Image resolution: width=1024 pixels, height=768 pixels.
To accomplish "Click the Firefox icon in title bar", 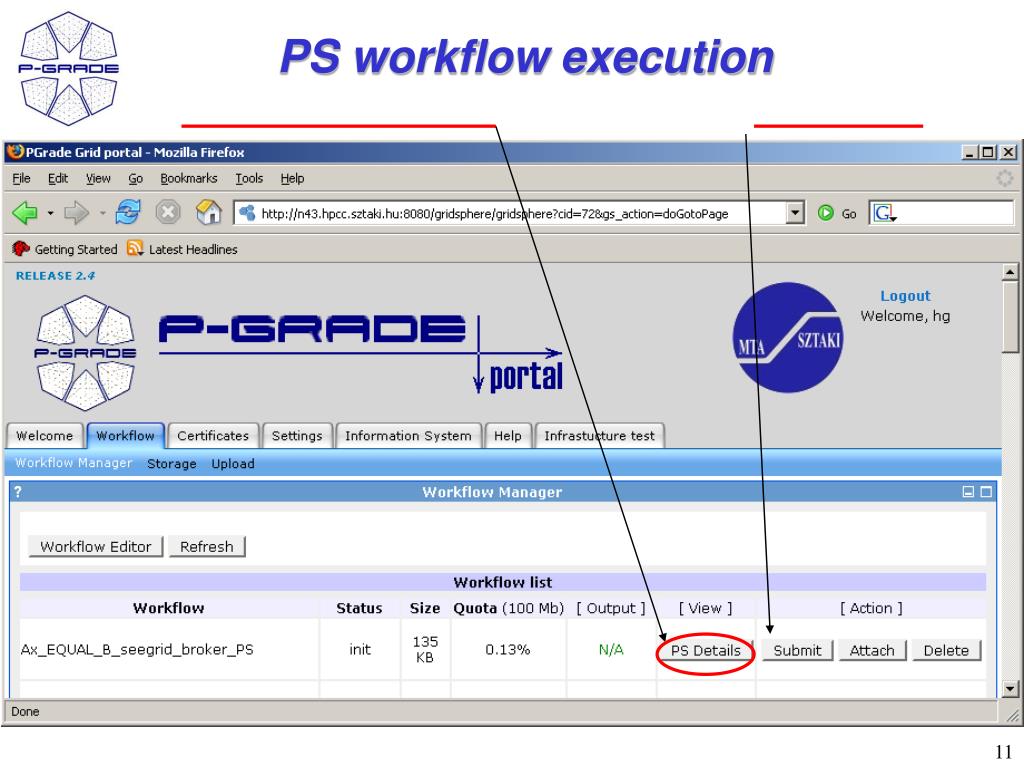I will [14, 152].
